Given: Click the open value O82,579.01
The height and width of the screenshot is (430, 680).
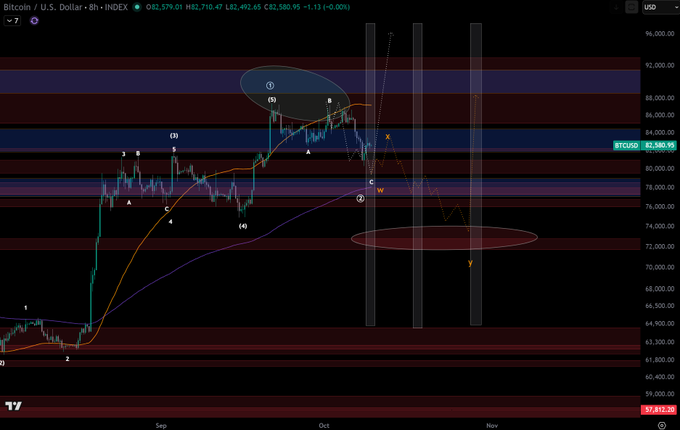Looking at the screenshot, I should 164,7.
